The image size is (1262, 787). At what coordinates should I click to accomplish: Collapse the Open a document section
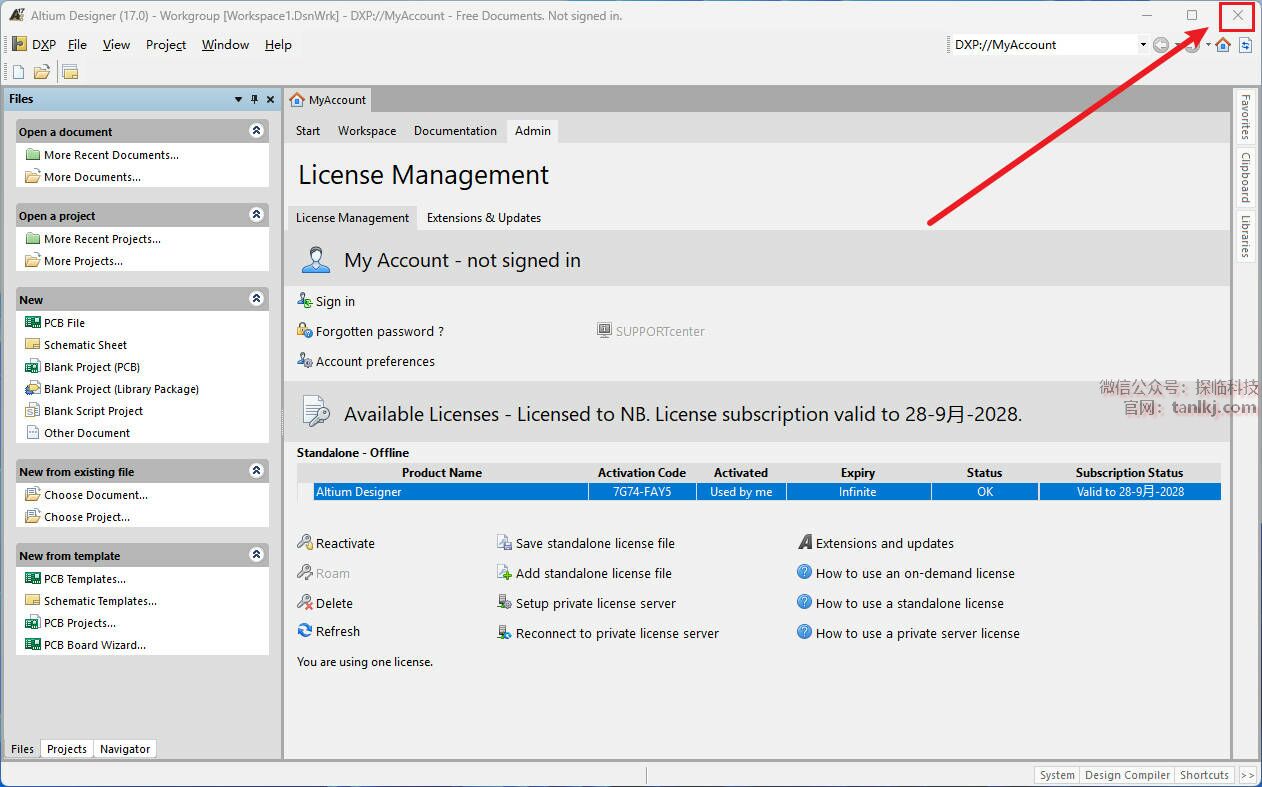(256, 131)
